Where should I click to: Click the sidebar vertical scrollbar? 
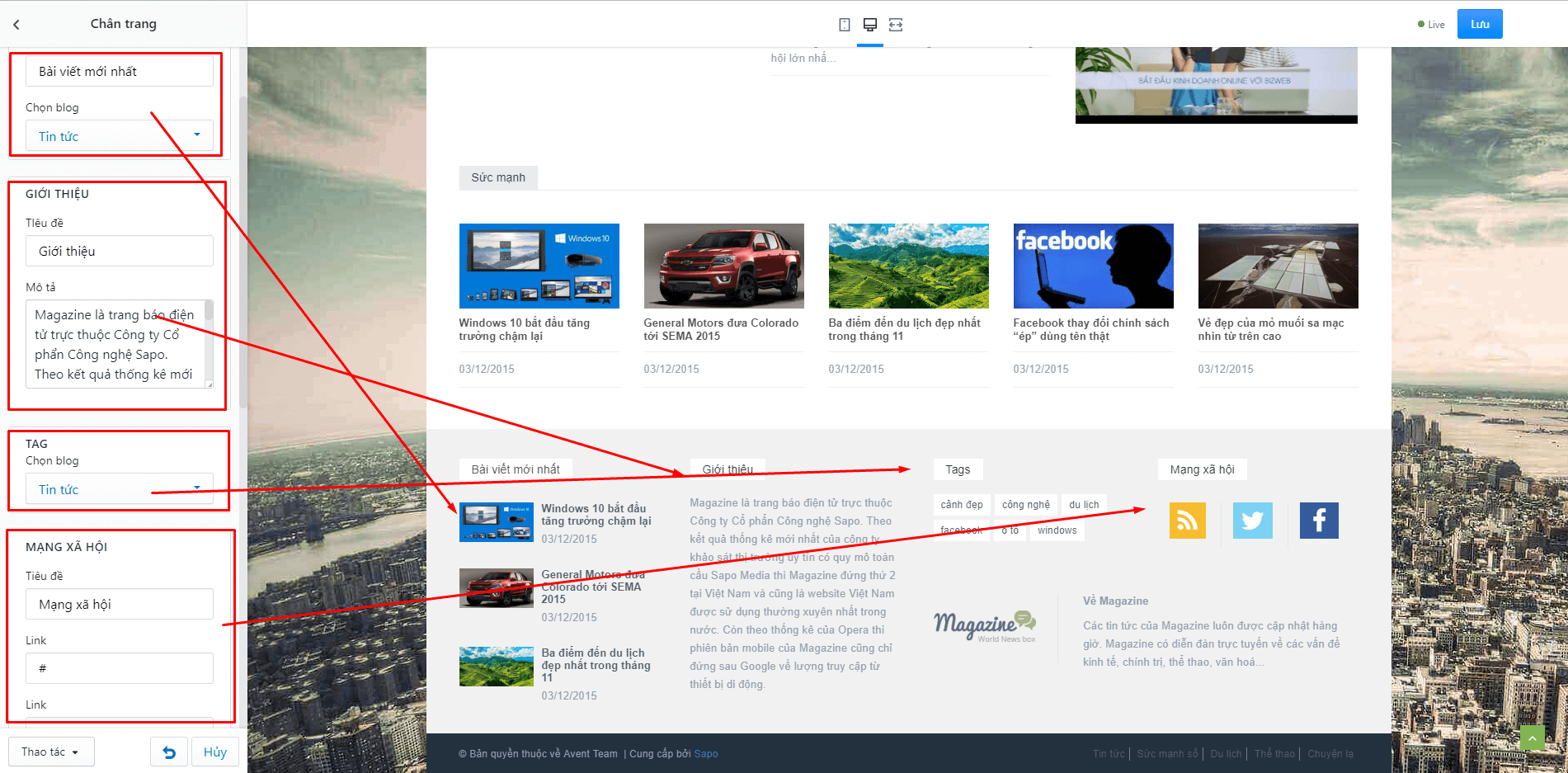pyautogui.click(x=242, y=252)
